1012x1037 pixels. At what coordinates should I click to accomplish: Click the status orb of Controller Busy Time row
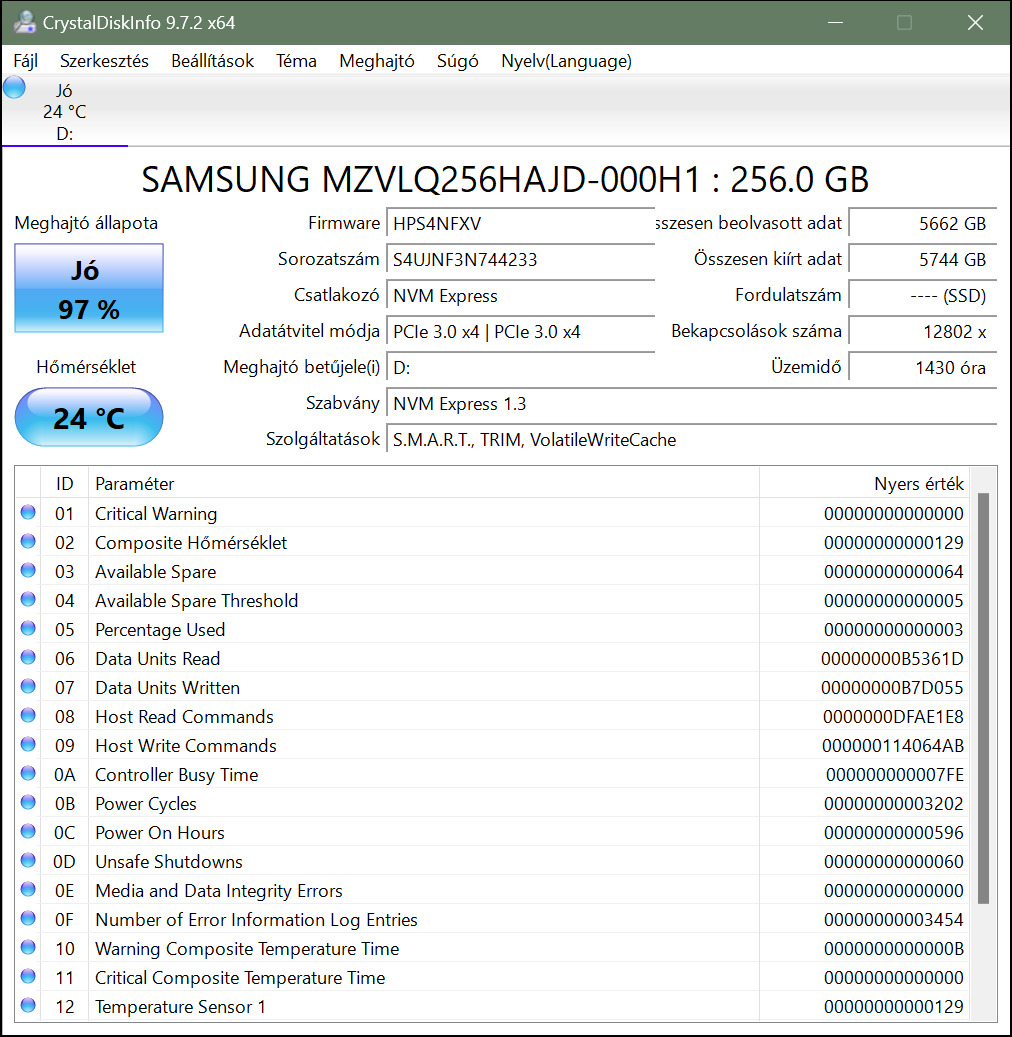28,774
